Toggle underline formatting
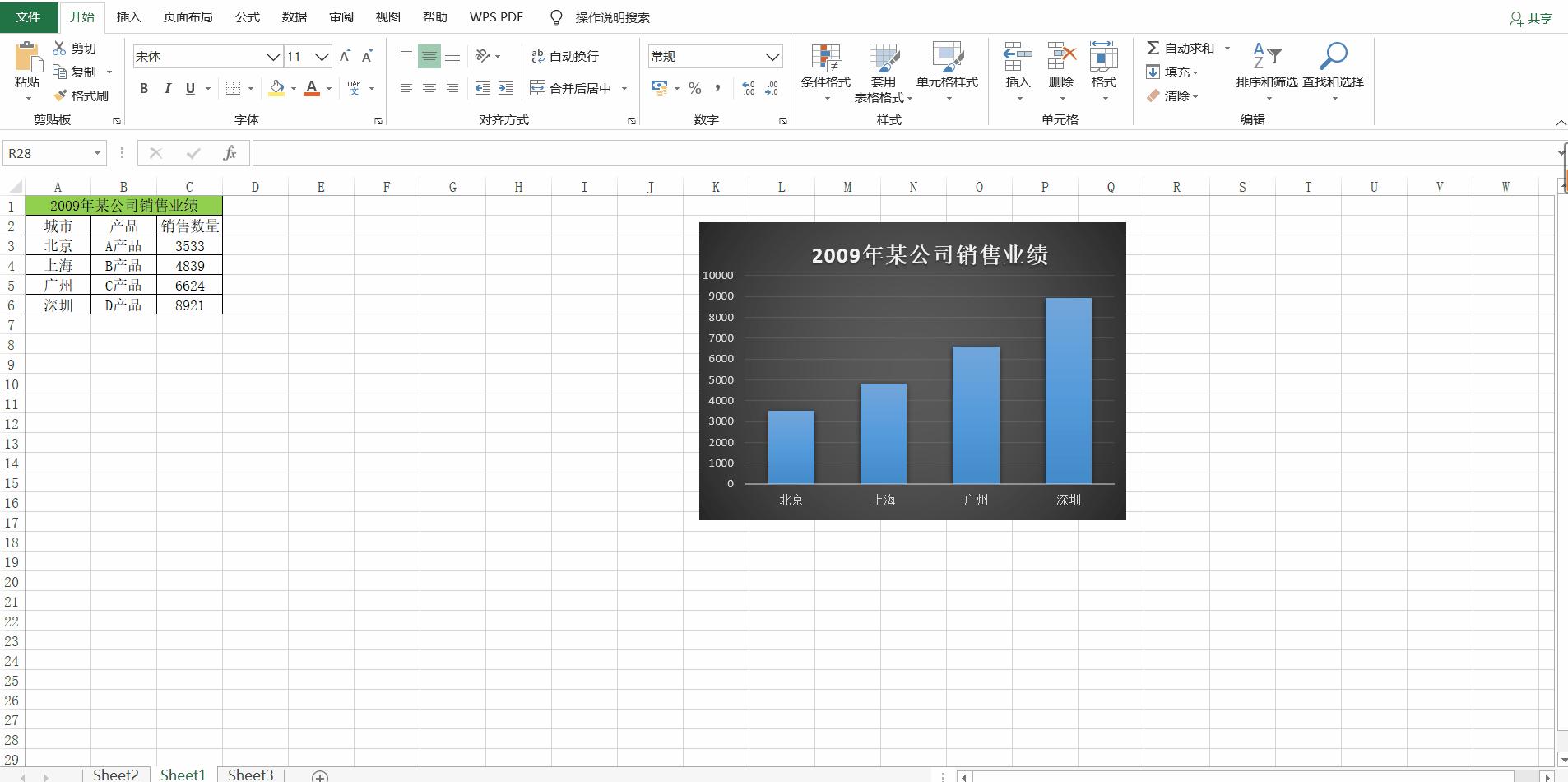Image resolution: width=1568 pixels, height=782 pixels. (x=189, y=88)
